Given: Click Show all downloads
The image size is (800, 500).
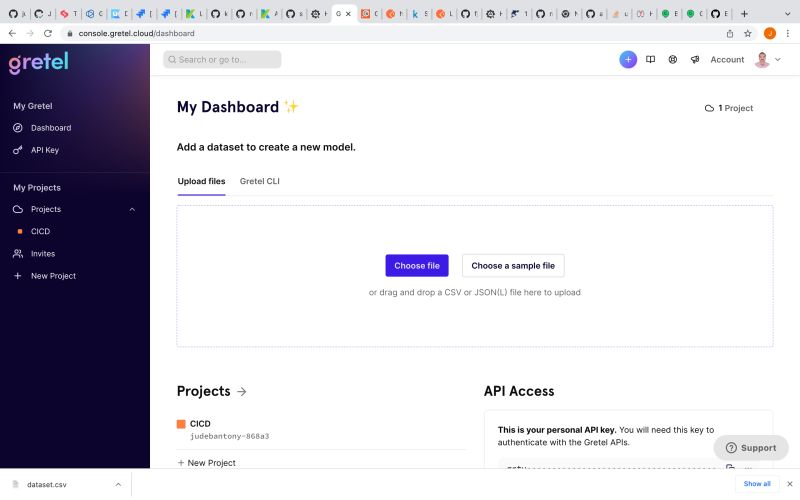Looking at the screenshot, I should [x=757, y=484].
